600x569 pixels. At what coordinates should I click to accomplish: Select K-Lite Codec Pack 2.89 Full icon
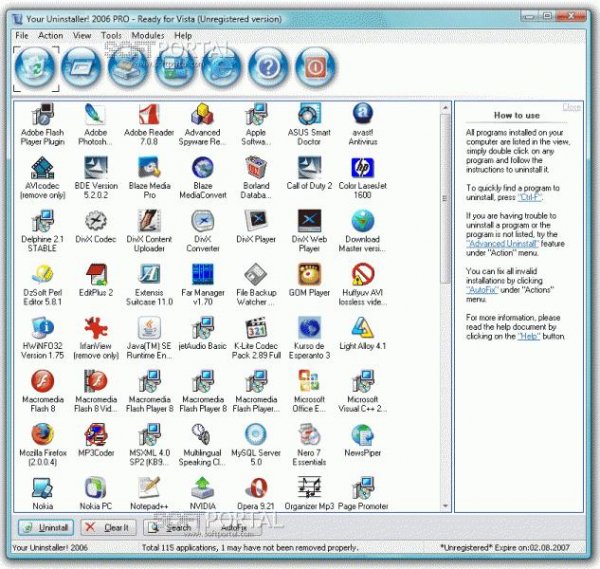[x=256, y=328]
